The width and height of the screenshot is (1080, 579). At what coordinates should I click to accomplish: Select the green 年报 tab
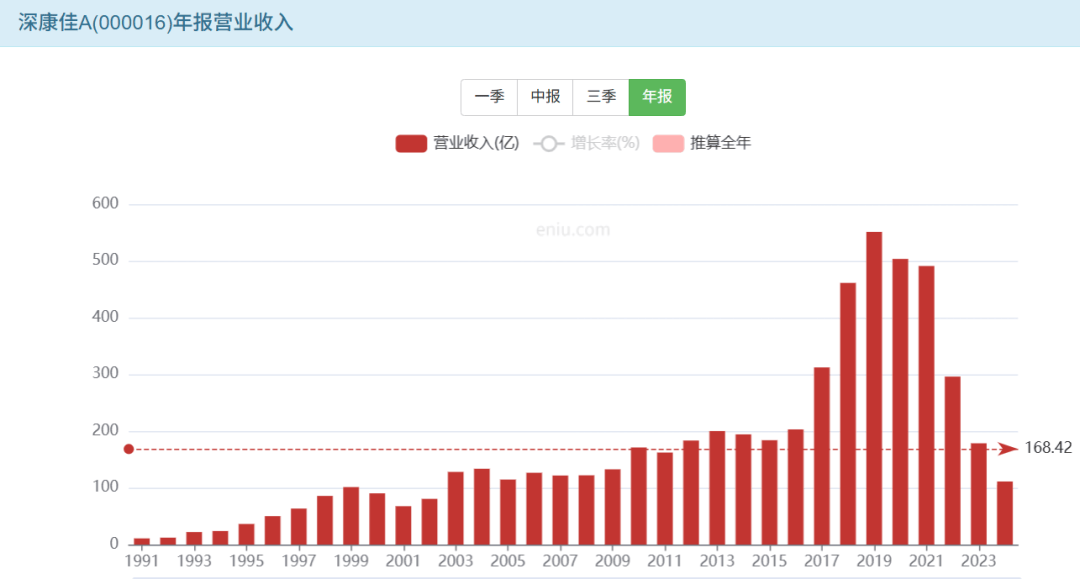point(657,97)
